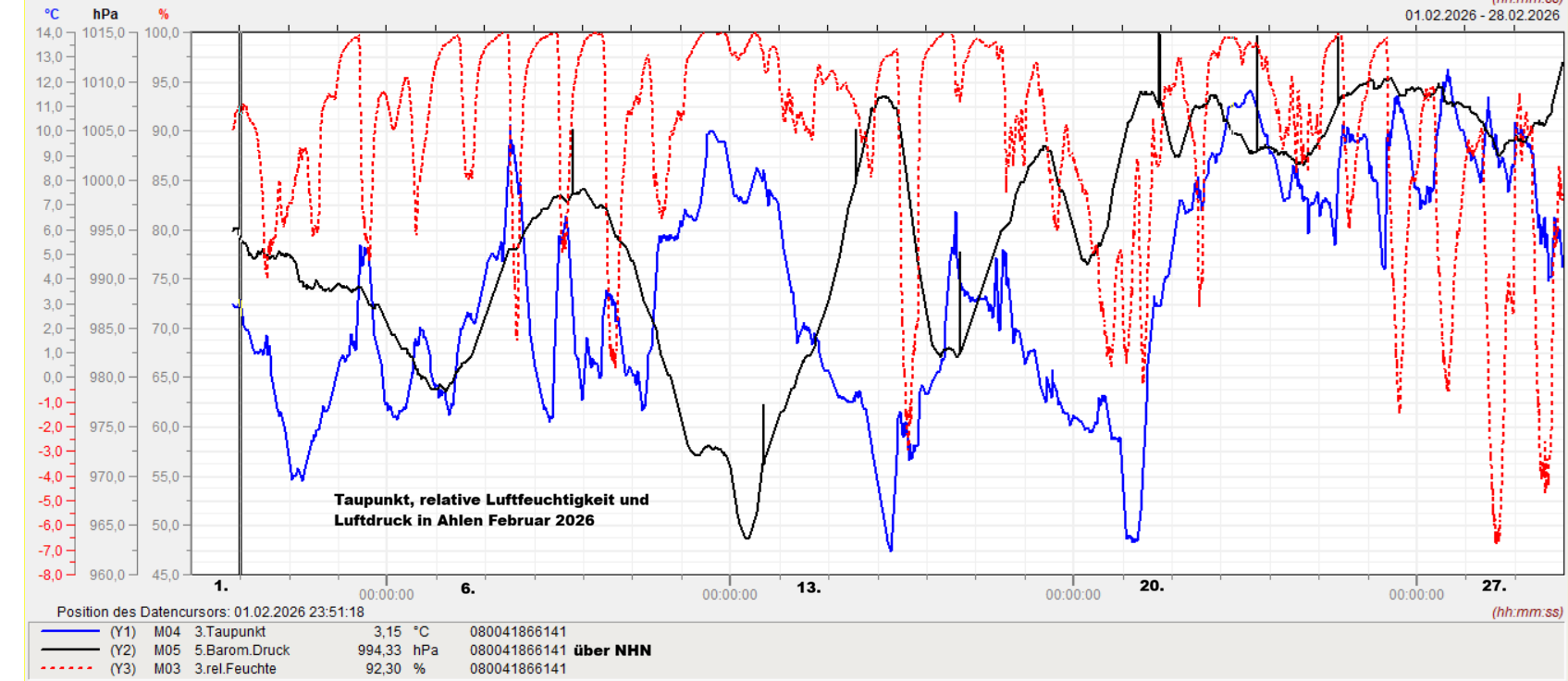Click the blue Taupunkt legend line sample
Screen dimensions: 1568x681
[69, 632]
